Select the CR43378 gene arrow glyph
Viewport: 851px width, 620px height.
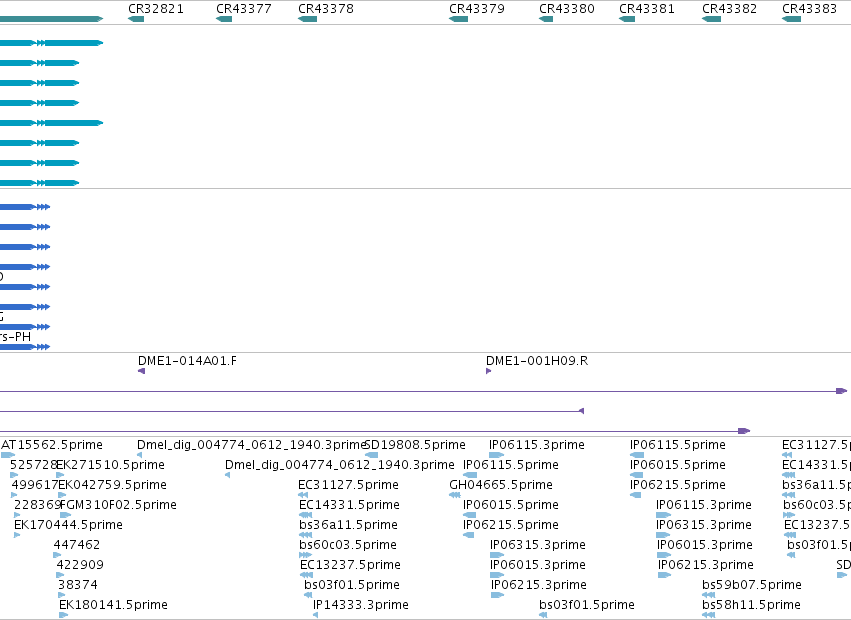pyautogui.click(x=307, y=19)
